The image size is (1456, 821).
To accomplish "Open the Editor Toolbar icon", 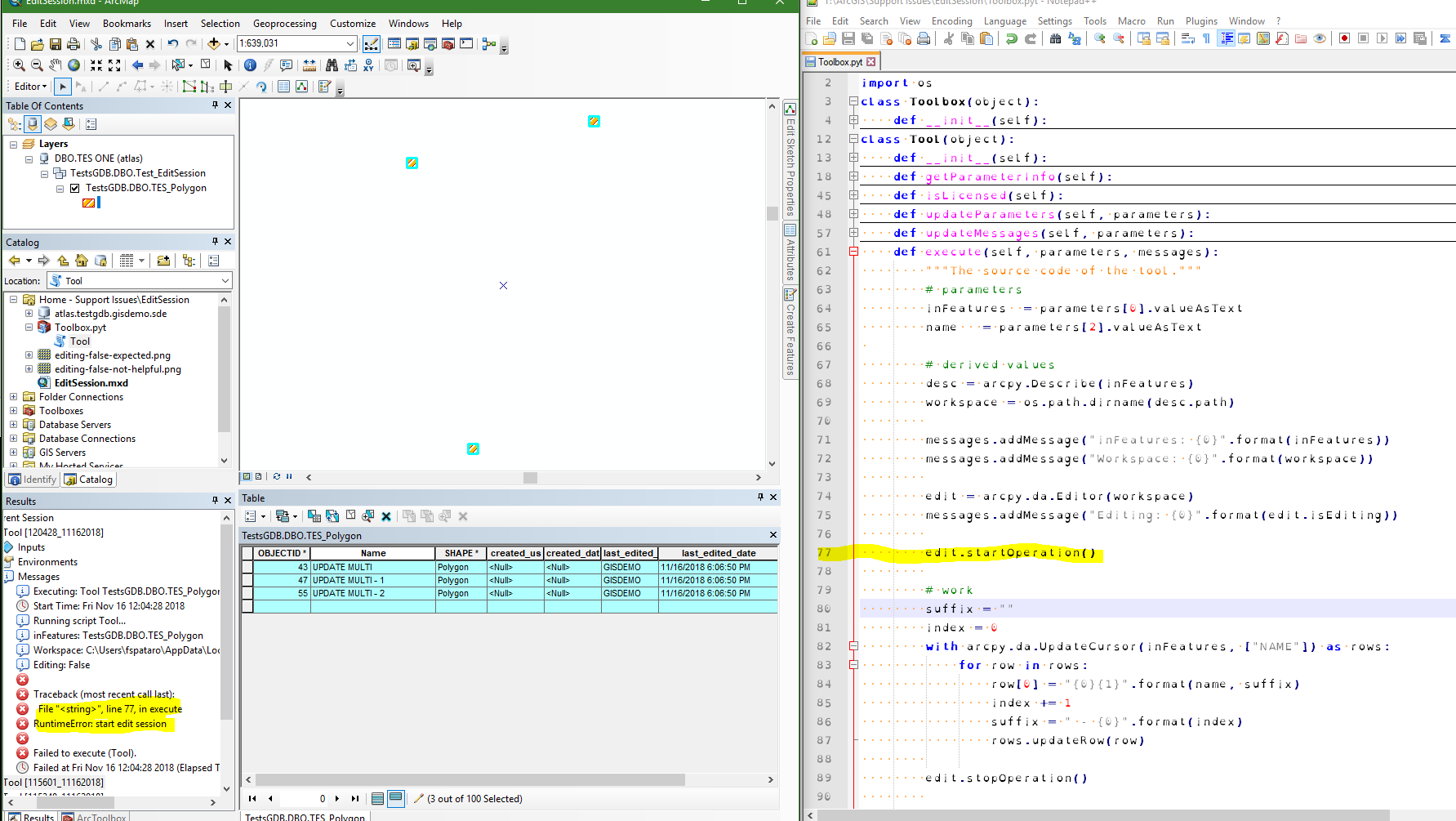I will point(371,43).
